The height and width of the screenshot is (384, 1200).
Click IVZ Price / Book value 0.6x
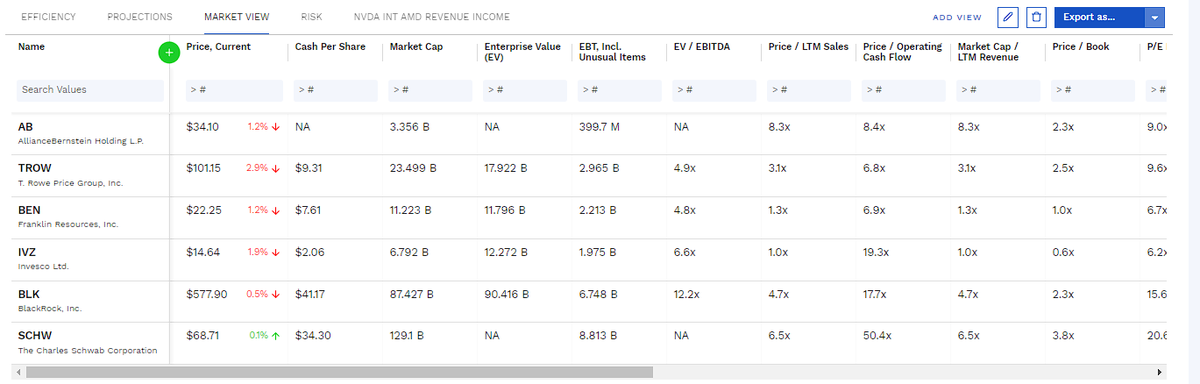pos(1063,253)
